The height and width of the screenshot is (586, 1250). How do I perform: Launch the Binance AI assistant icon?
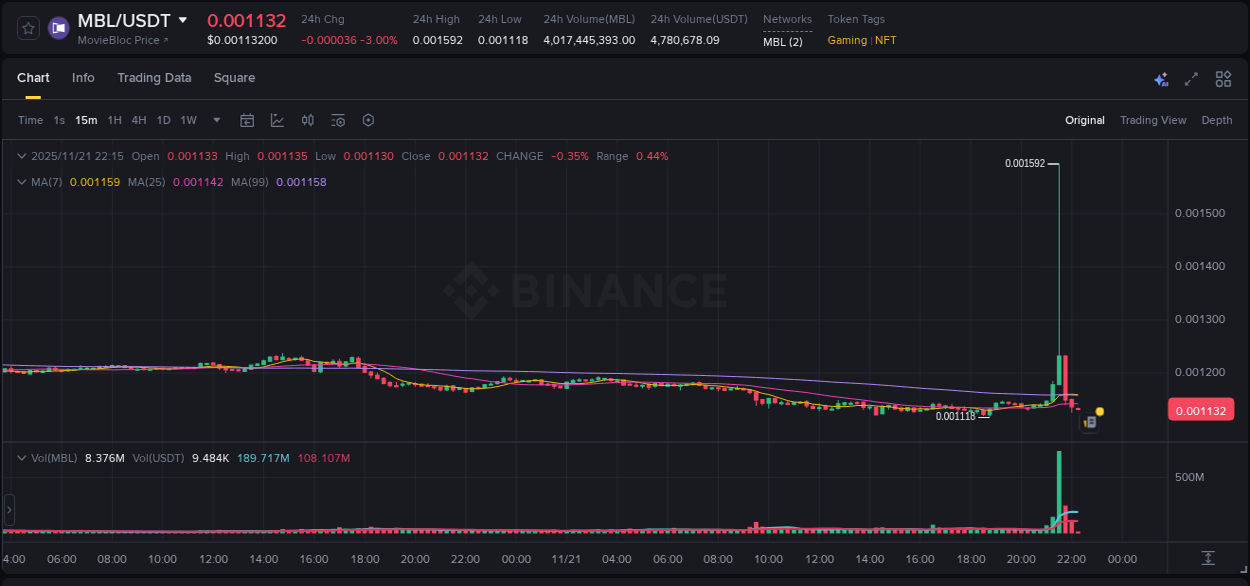(x=1160, y=79)
